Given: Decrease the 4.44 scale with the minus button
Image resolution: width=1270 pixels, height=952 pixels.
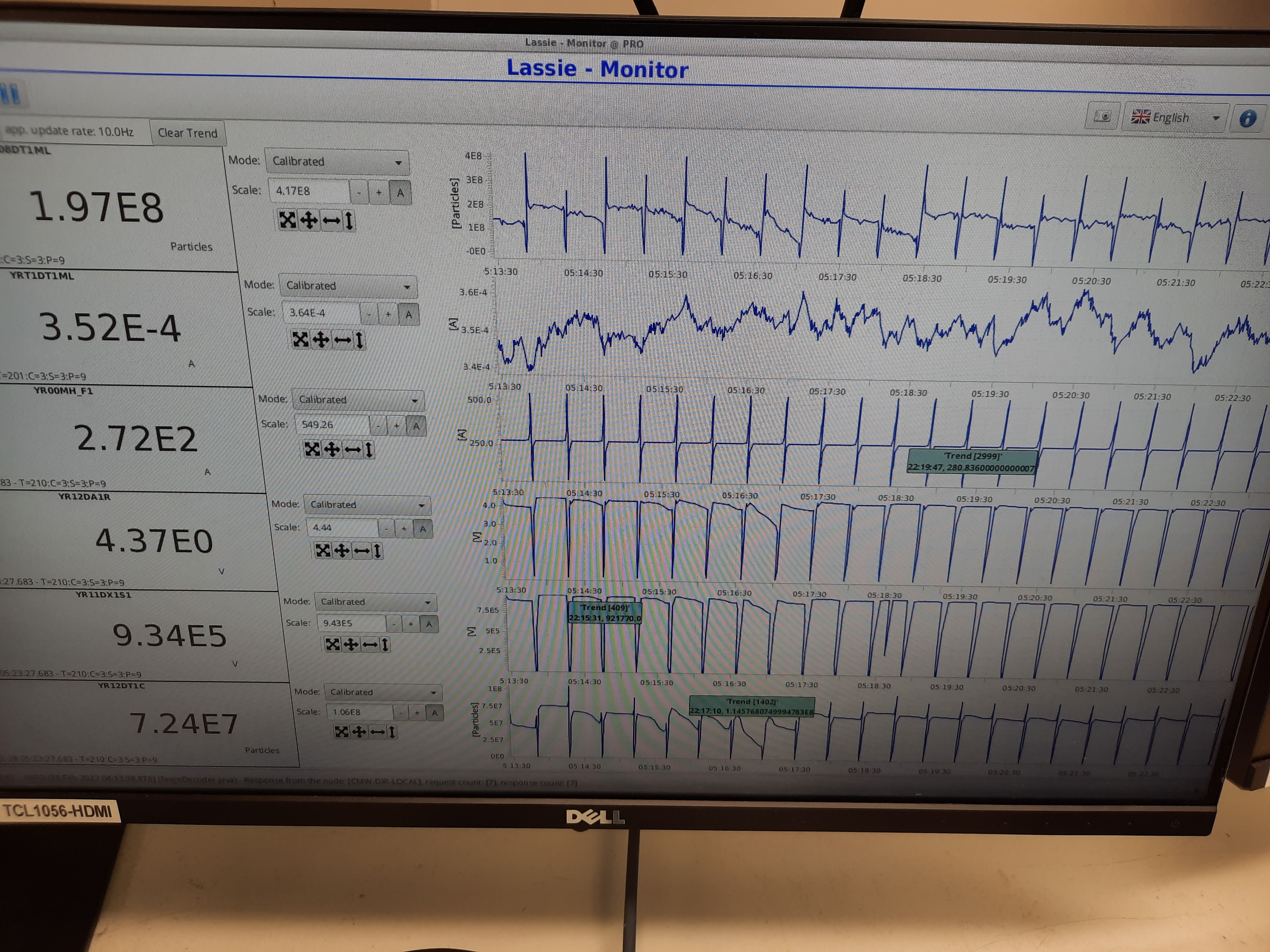Looking at the screenshot, I should [386, 528].
